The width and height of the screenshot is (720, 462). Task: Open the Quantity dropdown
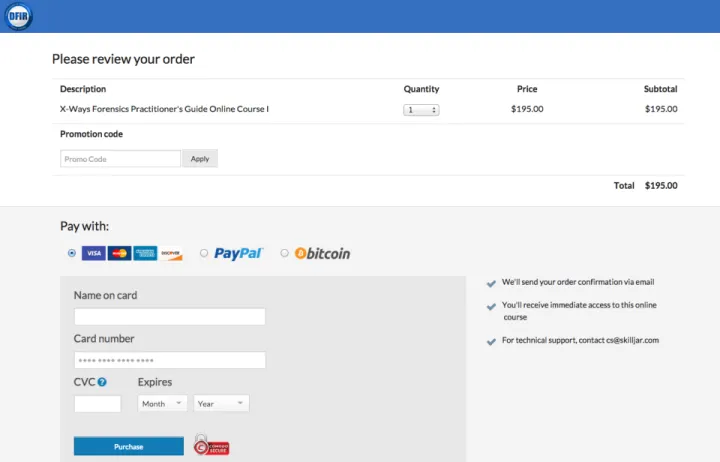click(421, 110)
